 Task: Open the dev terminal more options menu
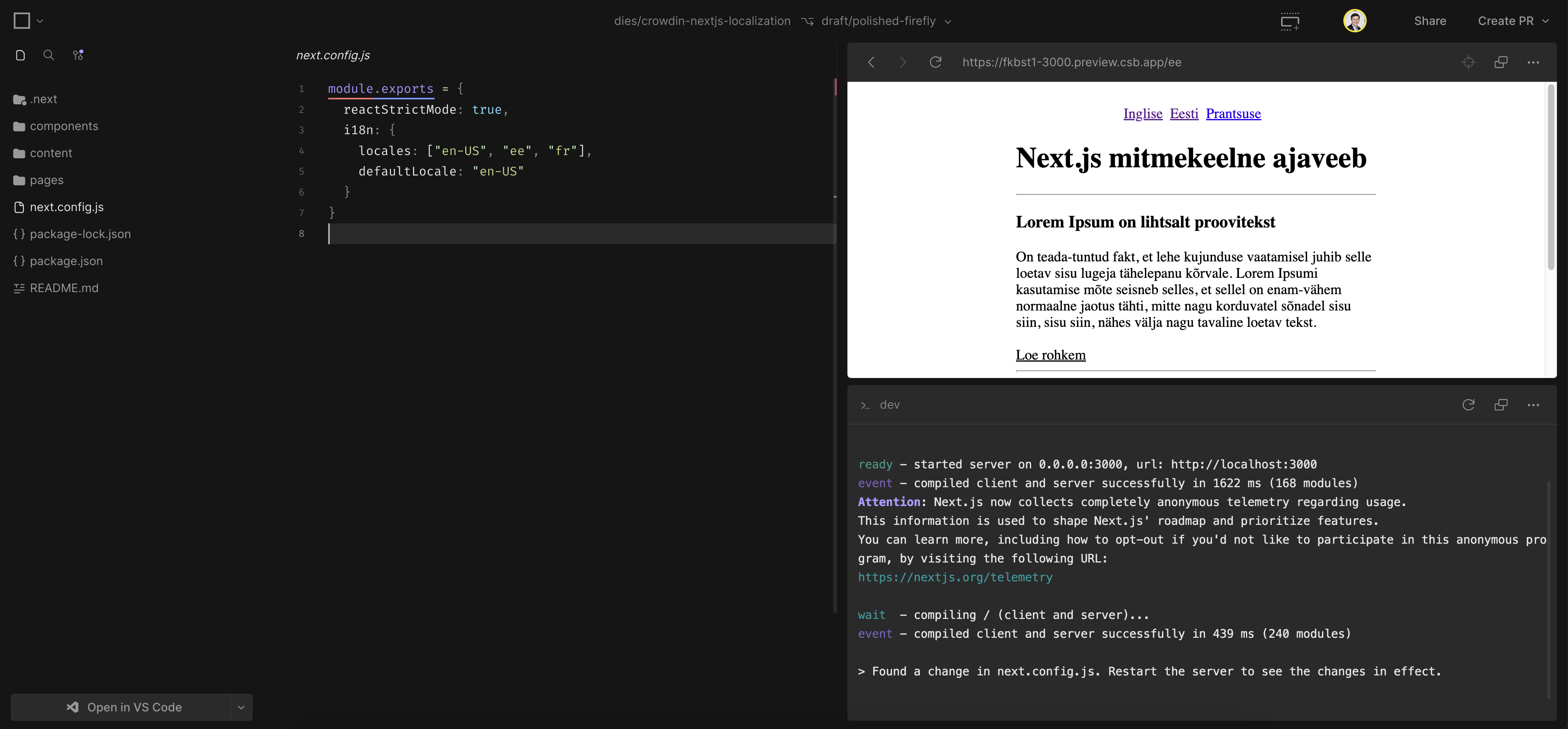(x=1533, y=405)
